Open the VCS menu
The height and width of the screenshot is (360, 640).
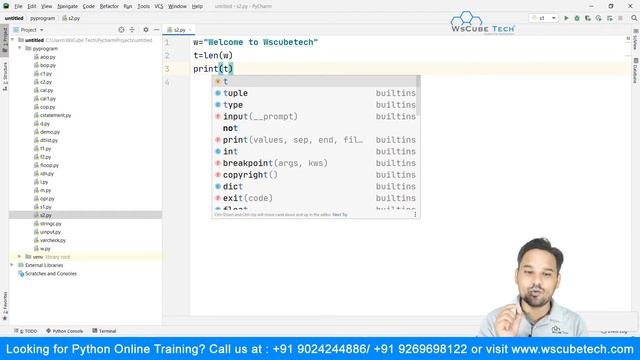tap(159, 7)
